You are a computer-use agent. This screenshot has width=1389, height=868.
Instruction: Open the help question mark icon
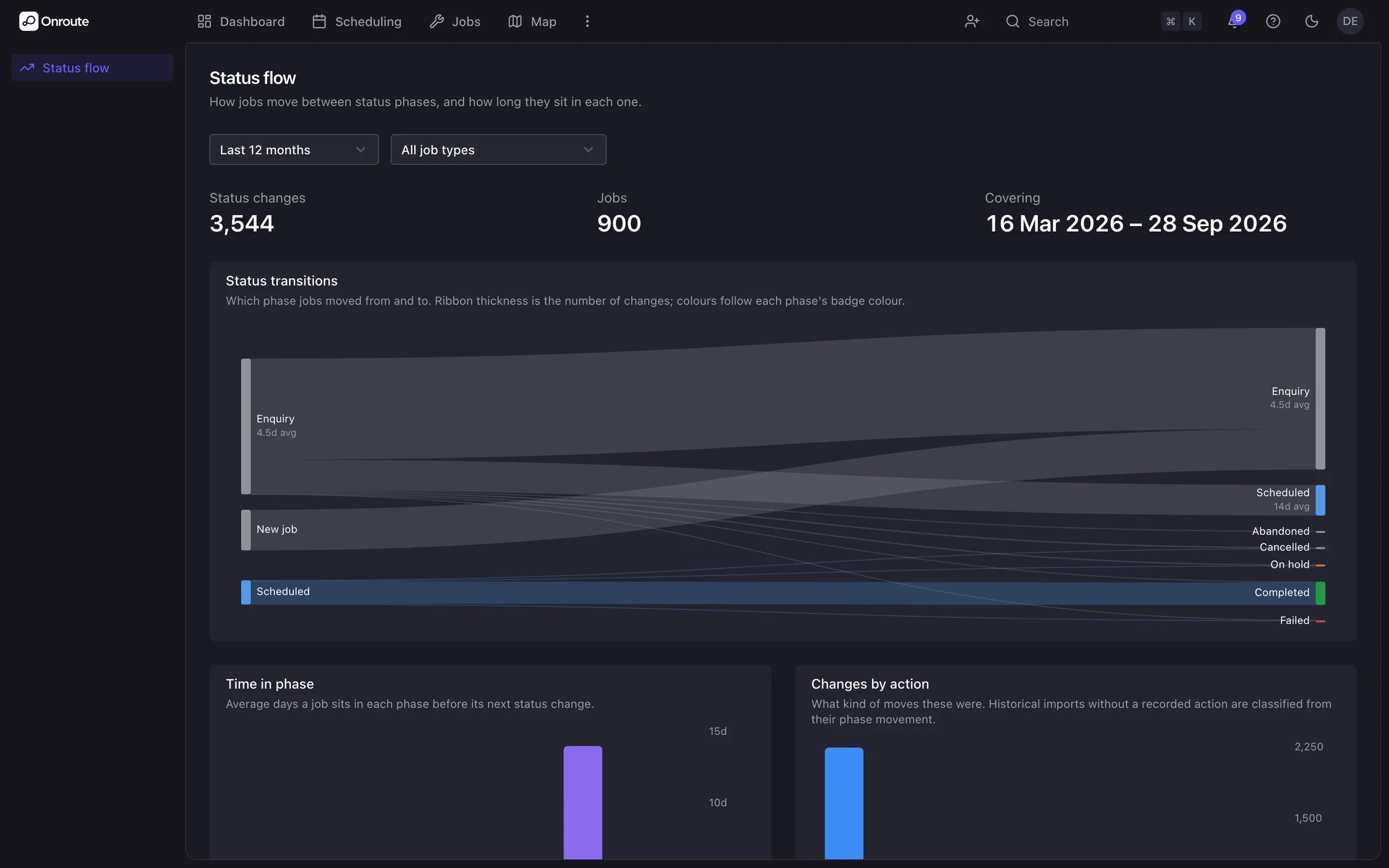click(x=1273, y=21)
